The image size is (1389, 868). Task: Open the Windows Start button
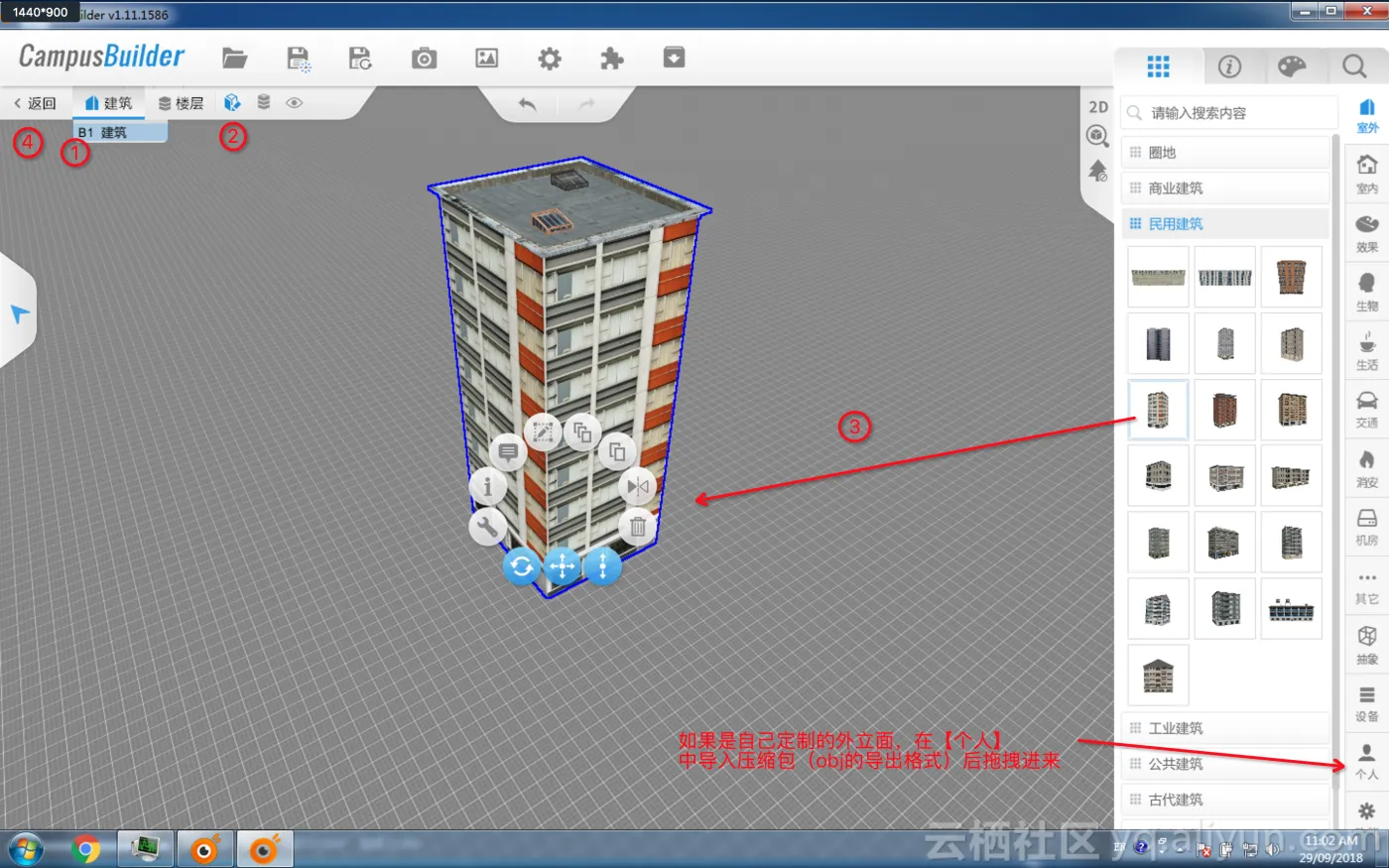pos(25,849)
